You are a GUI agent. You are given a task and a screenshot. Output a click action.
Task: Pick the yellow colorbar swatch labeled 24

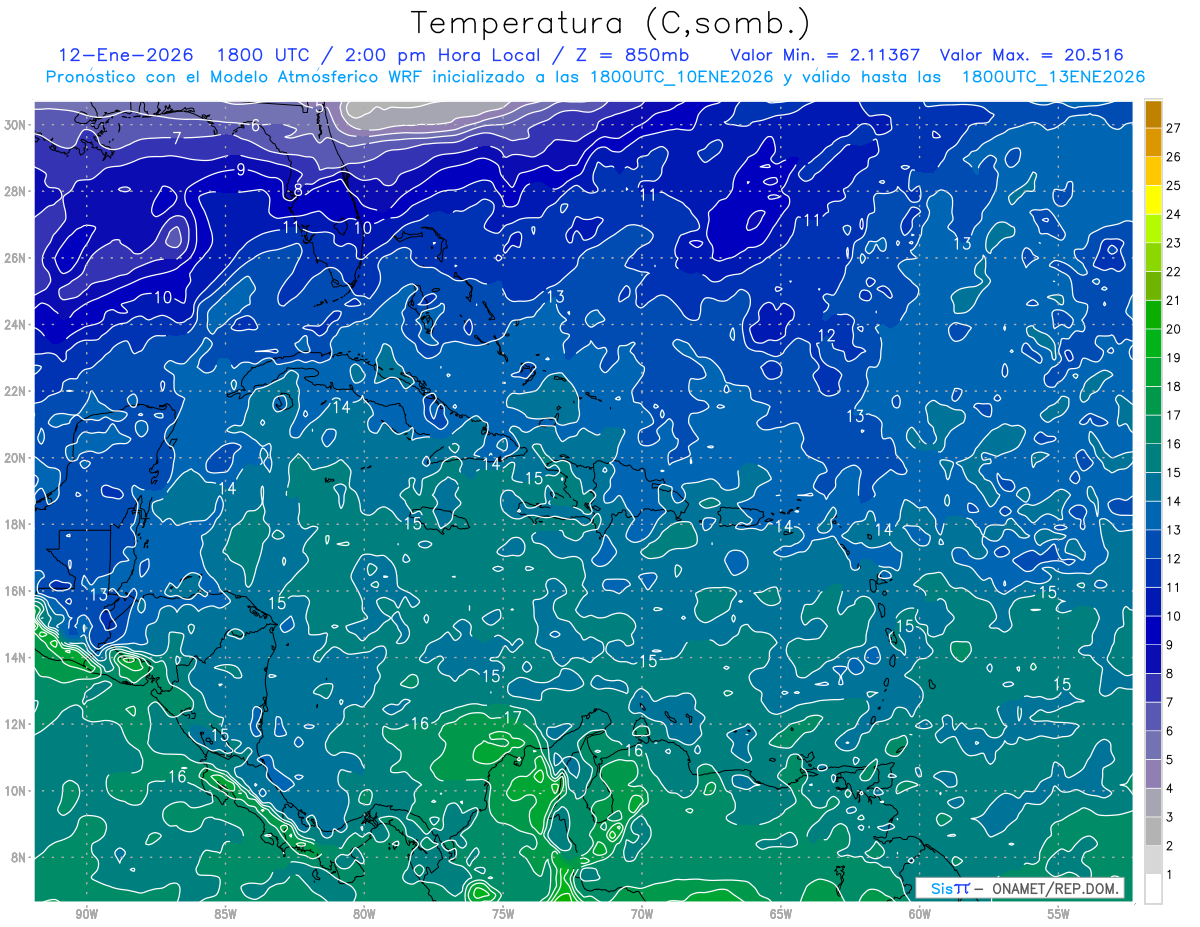[x=1153, y=201]
